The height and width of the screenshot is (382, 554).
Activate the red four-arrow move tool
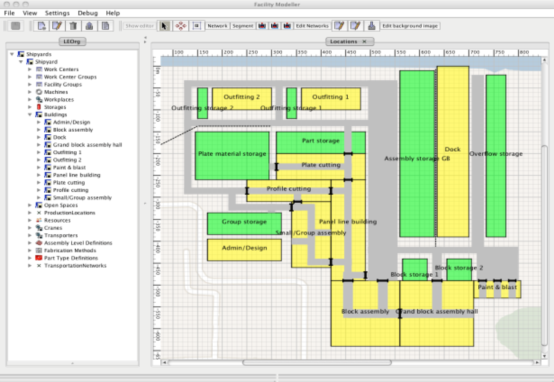[x=181, y=26]
